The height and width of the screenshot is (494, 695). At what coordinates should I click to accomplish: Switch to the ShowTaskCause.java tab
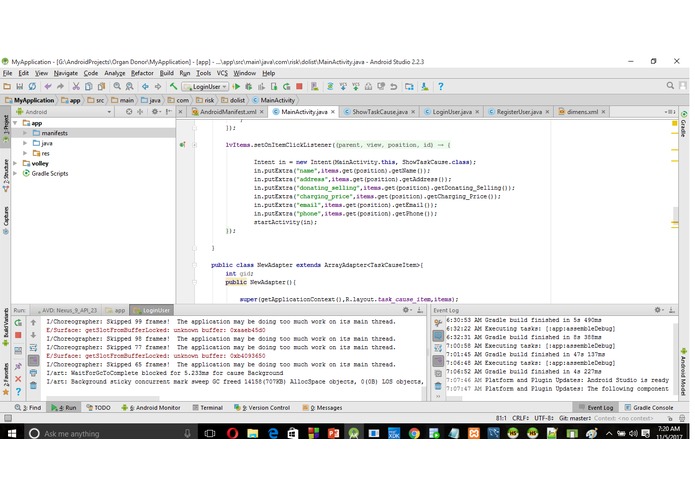(x=379, y=112)
